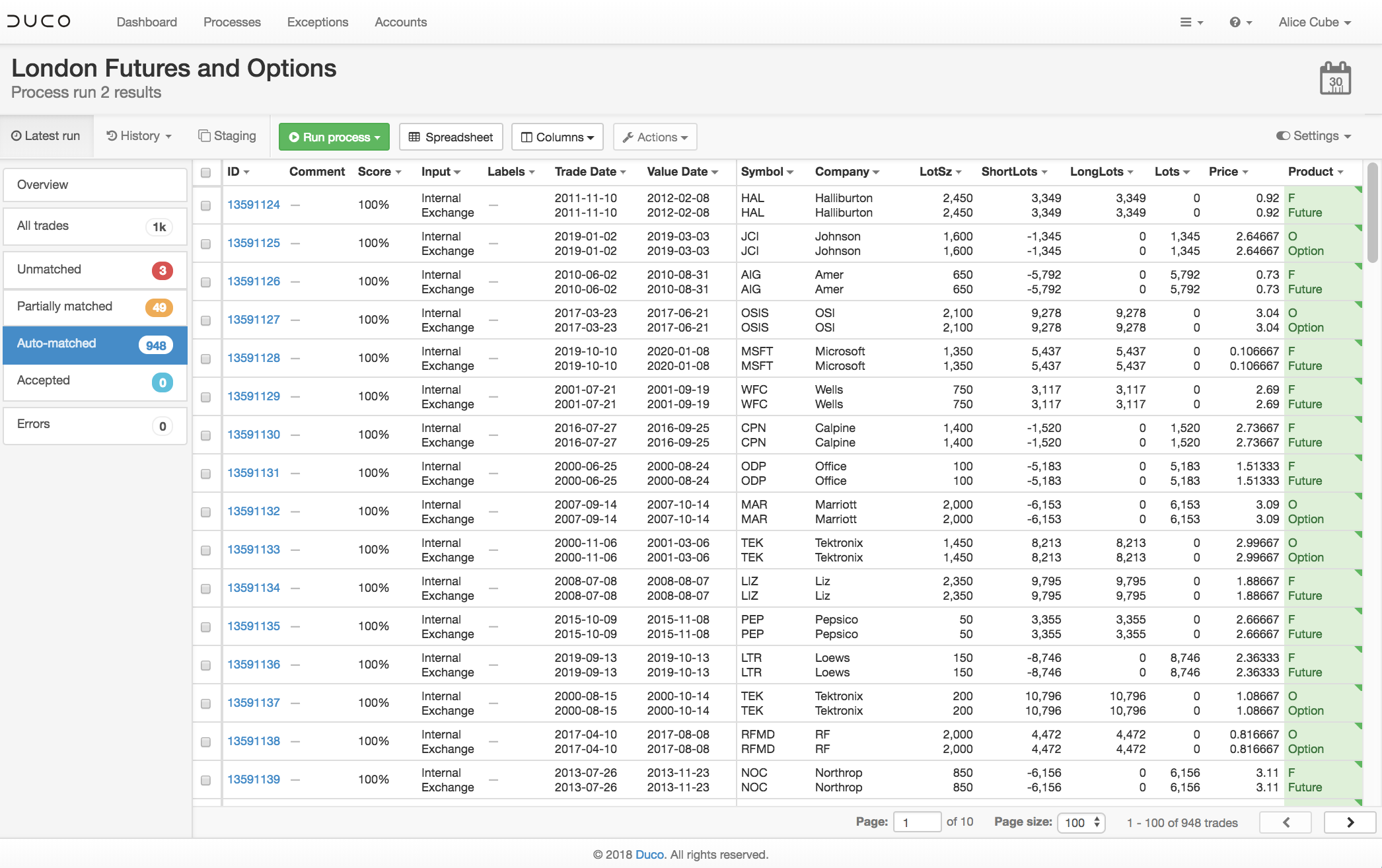Click the Comment column header
The height and width of the screenshot is (868, 1382).
[x=317, y=171]
